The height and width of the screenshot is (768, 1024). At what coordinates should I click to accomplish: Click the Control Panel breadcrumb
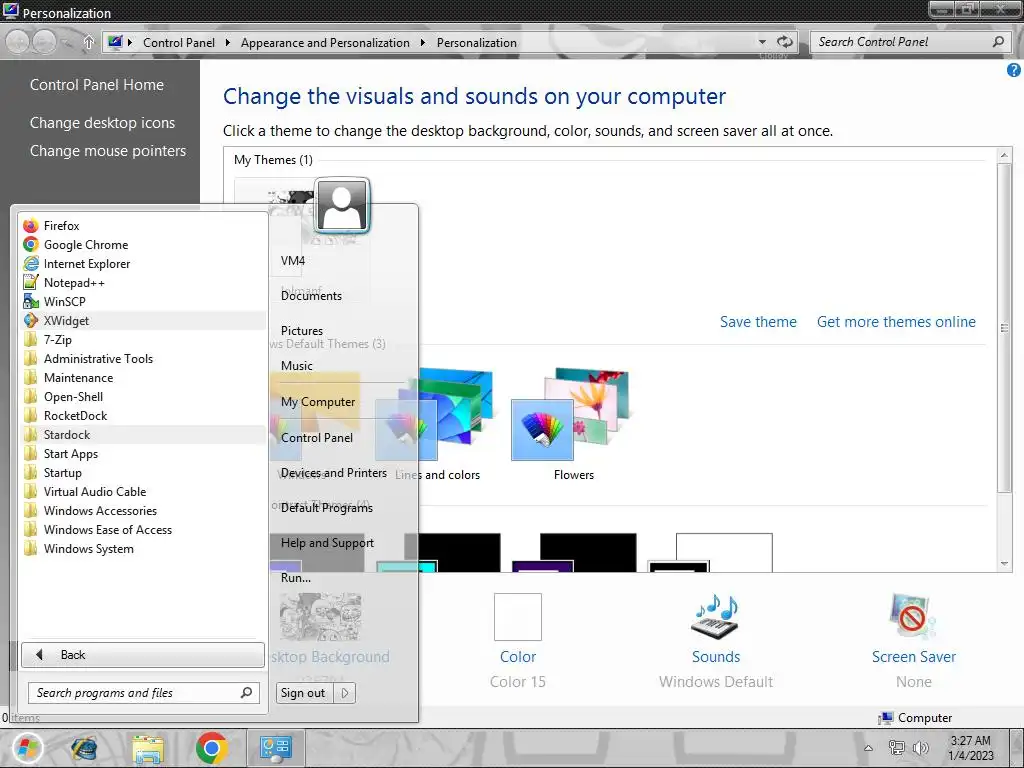point(179,42)
